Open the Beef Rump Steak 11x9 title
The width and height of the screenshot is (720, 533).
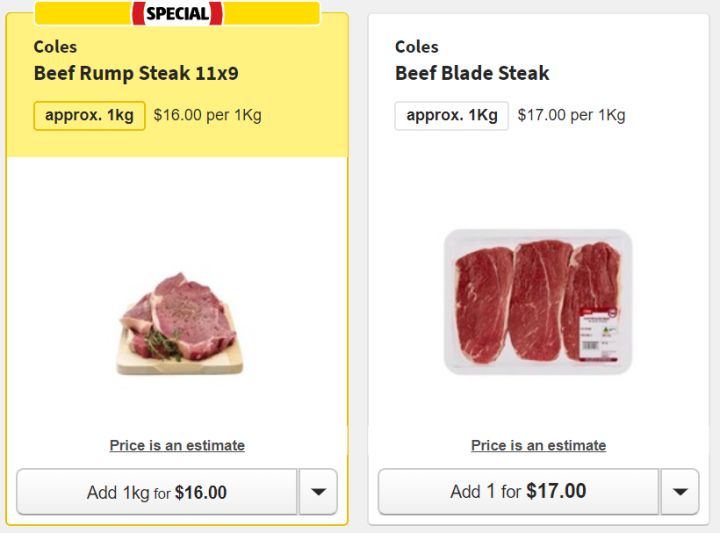pyautogui.click(x=136, y=73)
